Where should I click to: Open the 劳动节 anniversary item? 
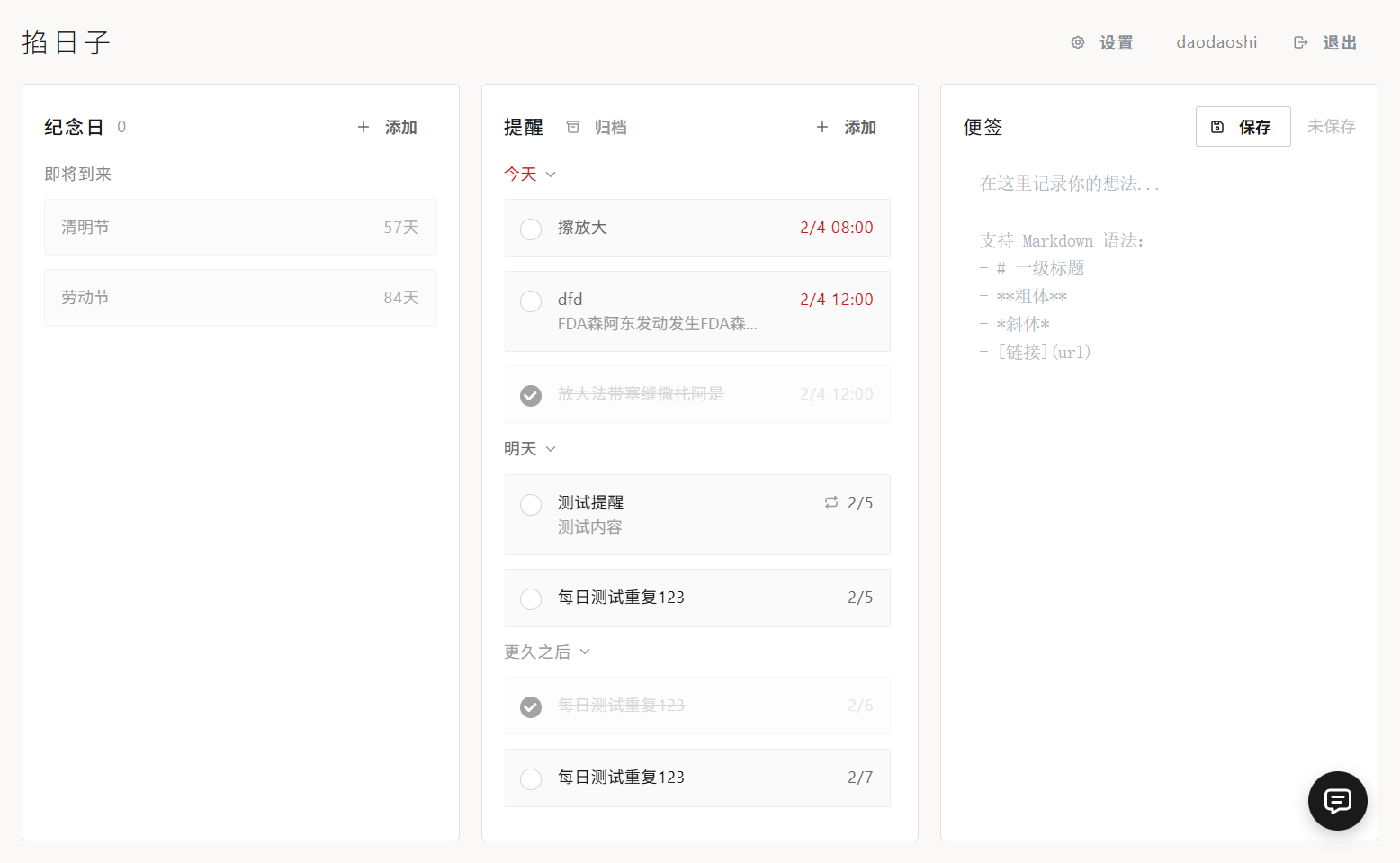[x=240, y=298]
